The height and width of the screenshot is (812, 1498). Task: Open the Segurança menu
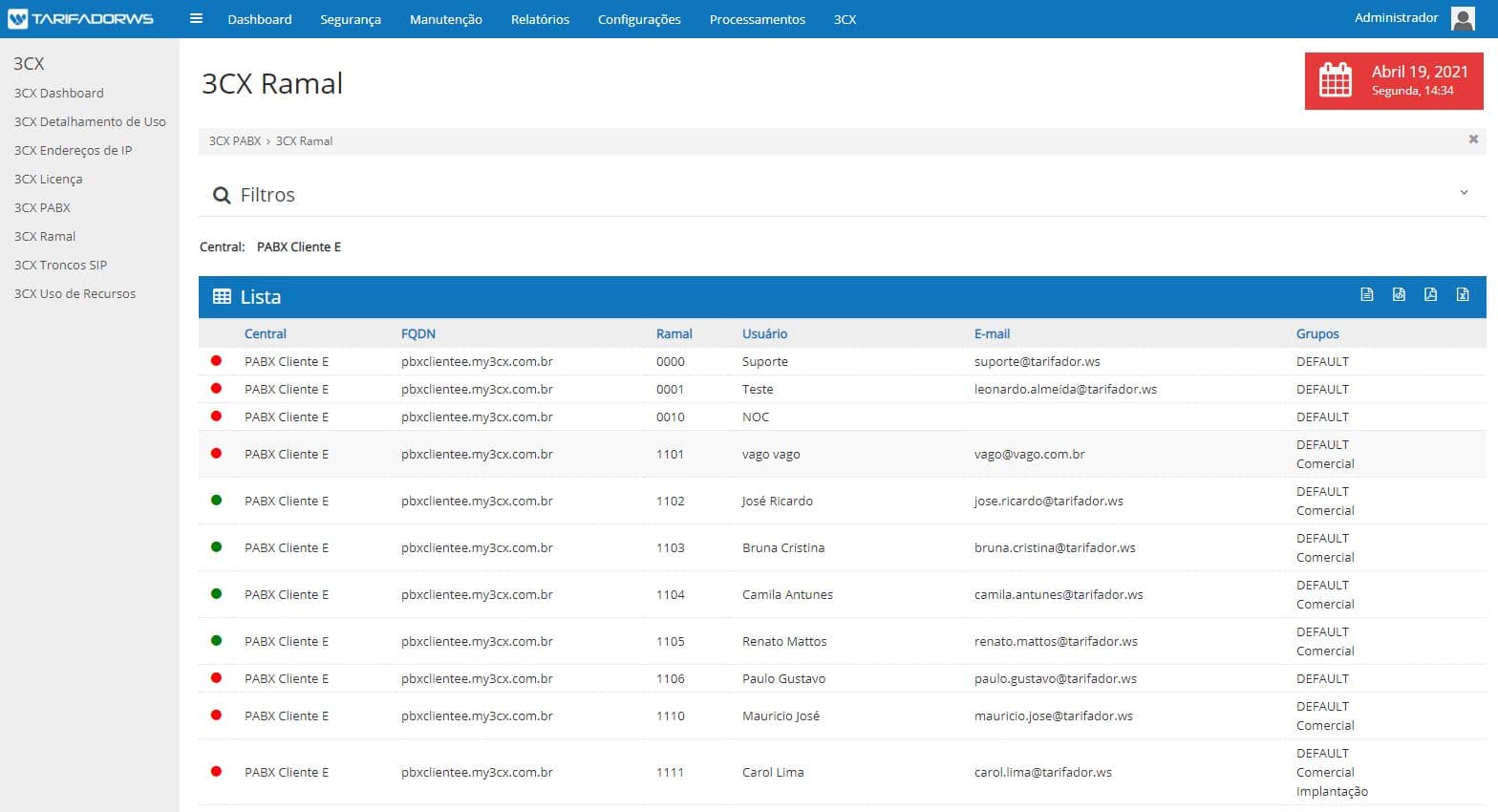point(351,19)
